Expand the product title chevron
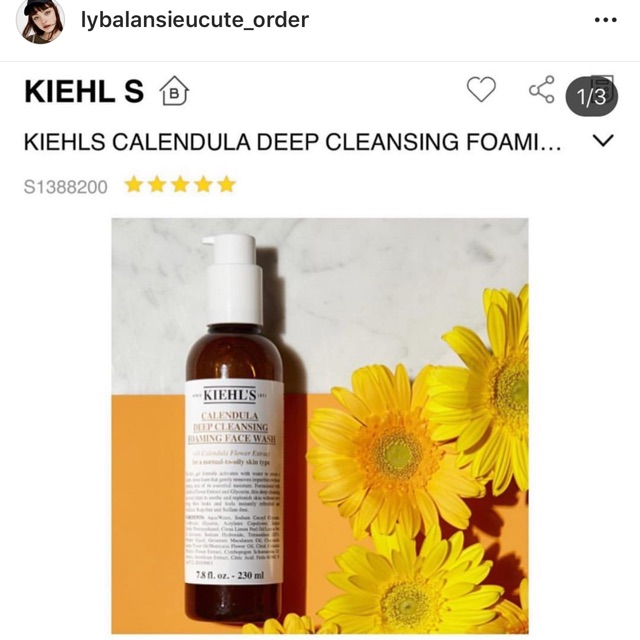 (x=603, y=141)
